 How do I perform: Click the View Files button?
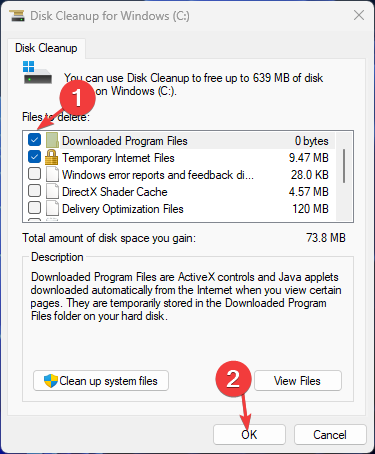298,380
